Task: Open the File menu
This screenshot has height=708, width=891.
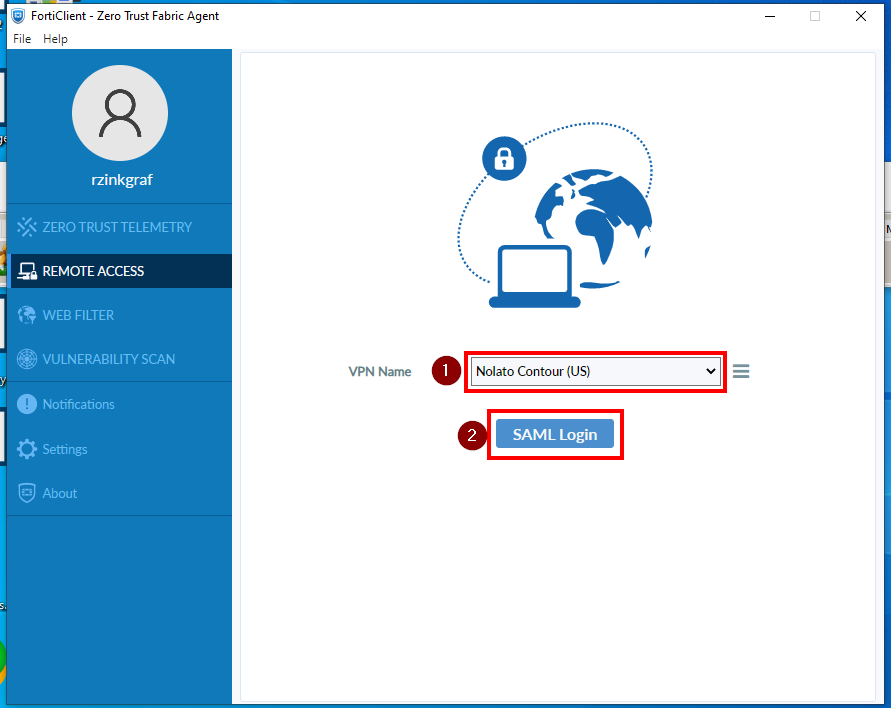Action: click(x=22, y=39)
